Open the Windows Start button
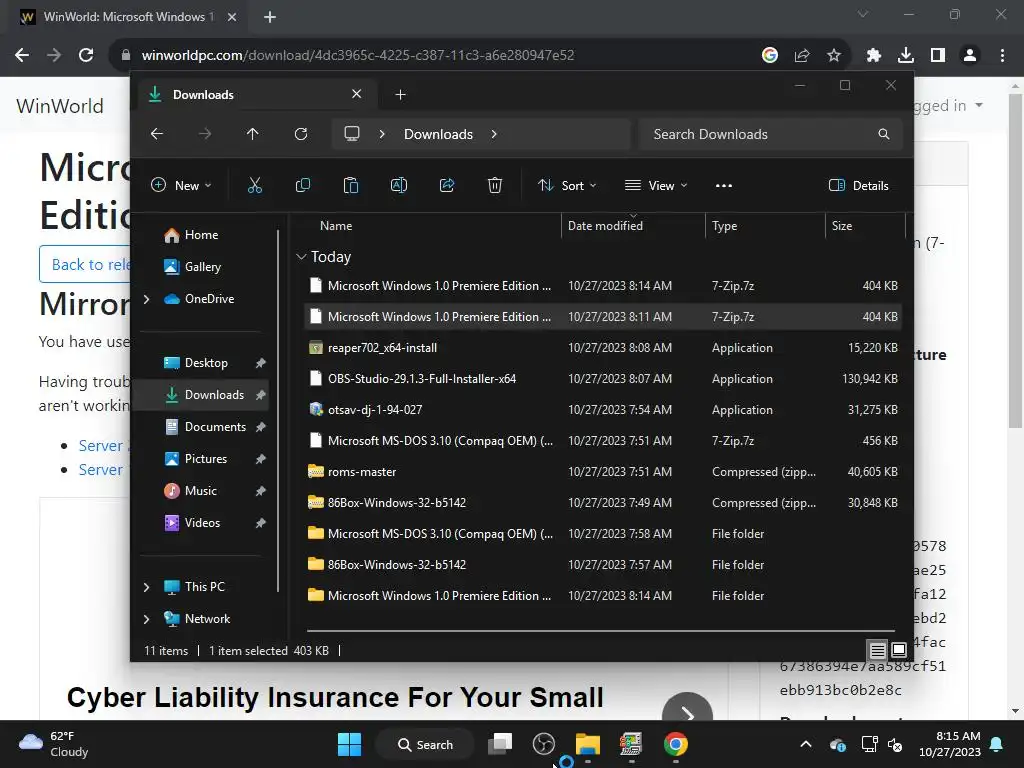Viewport: 1024px width, 768px height. 349,744
